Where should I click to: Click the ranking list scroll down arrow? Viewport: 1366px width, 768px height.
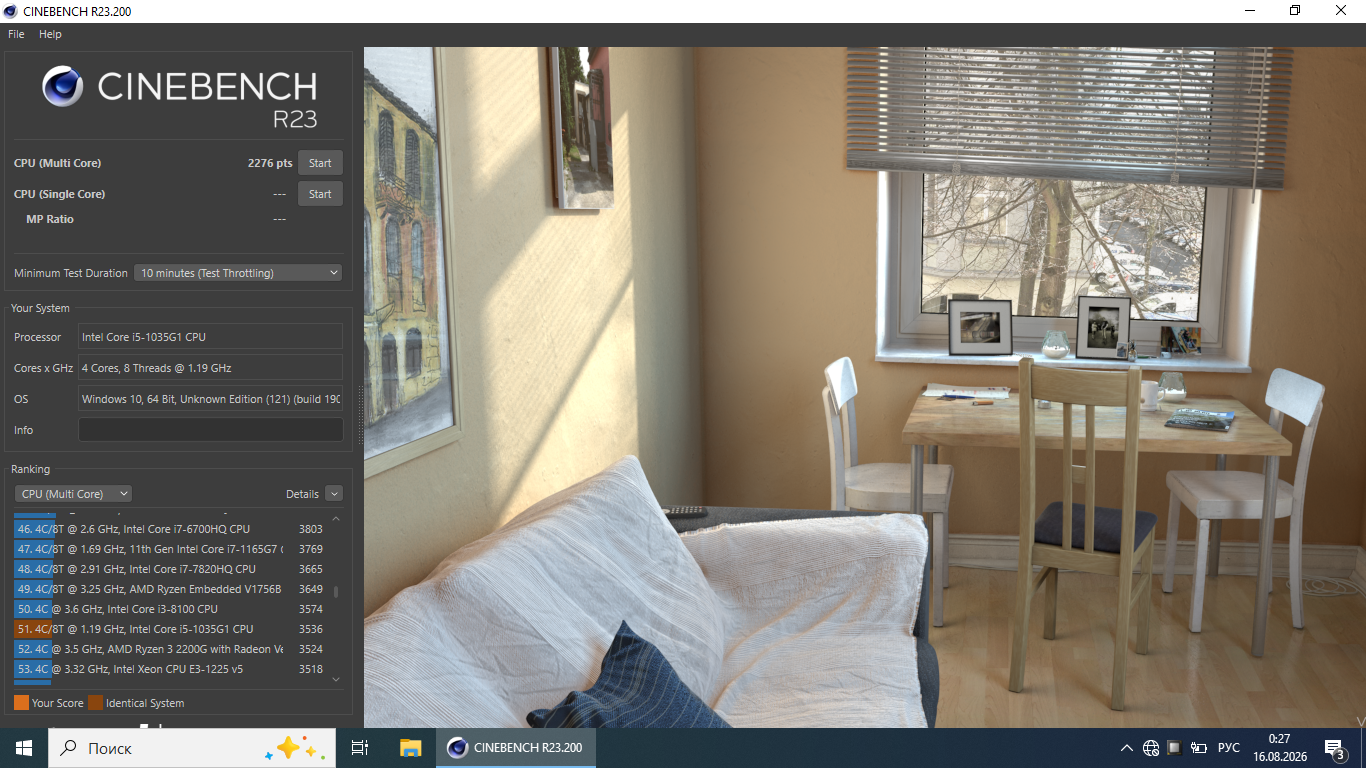(x=336, y=680)
